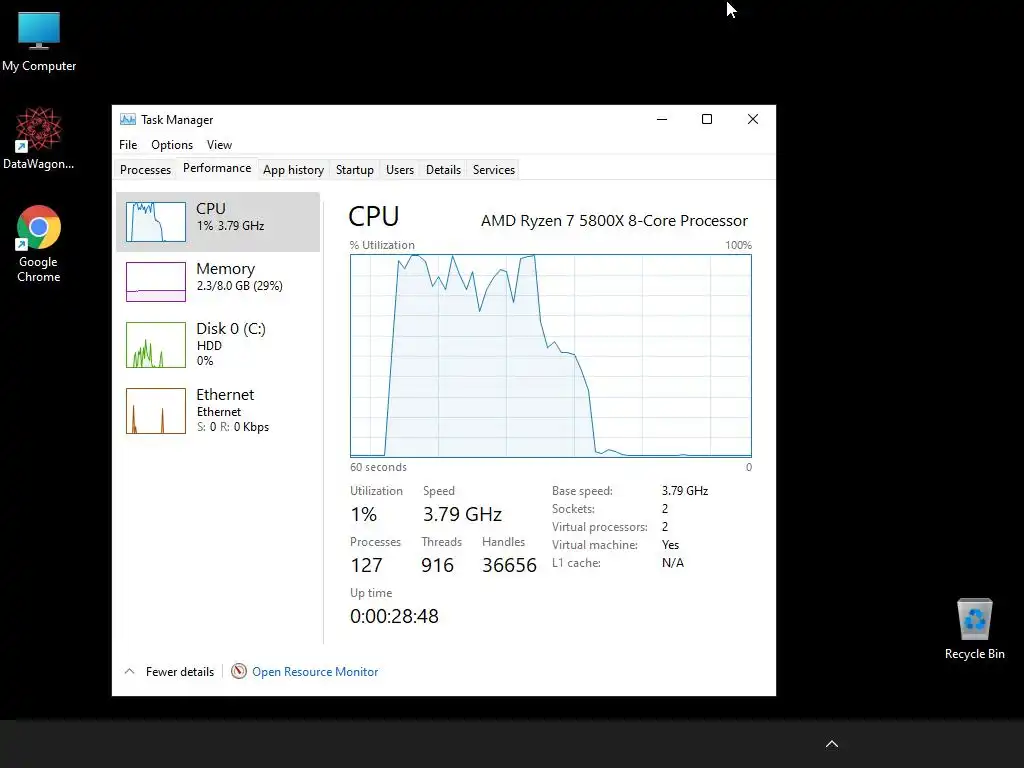The width and height of the screenshot is (1024, 768).
Task: Click the Processes count 127
Action: [x=366, y=566]
